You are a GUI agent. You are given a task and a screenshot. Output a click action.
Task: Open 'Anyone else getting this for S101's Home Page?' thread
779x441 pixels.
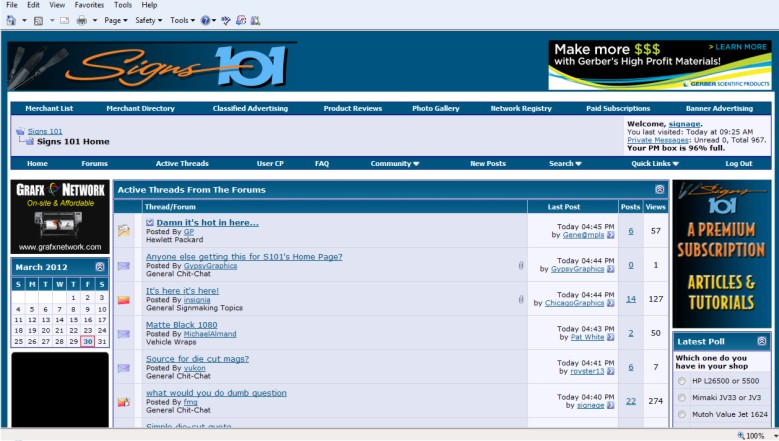(x=244, y=257)
